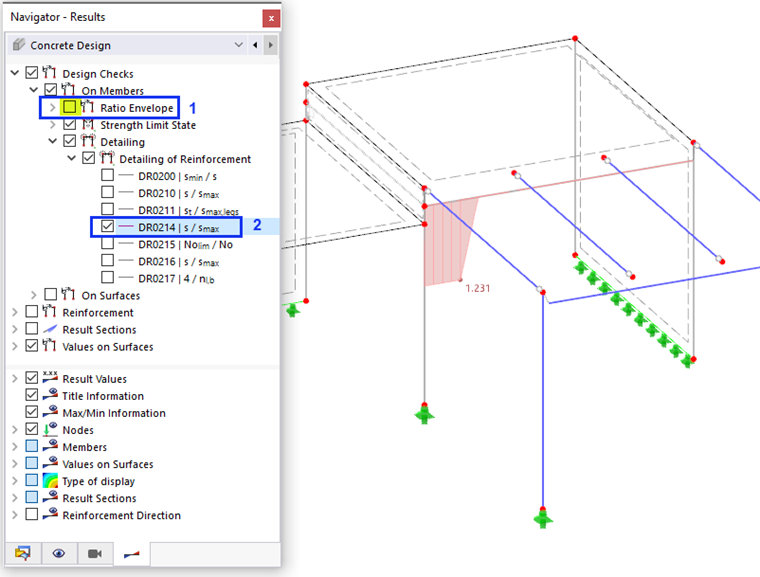Image resolution: width=760 pixels, height=577 pixels.
Task: Go to previous navigator category arrow
Action: click(255, 45)
